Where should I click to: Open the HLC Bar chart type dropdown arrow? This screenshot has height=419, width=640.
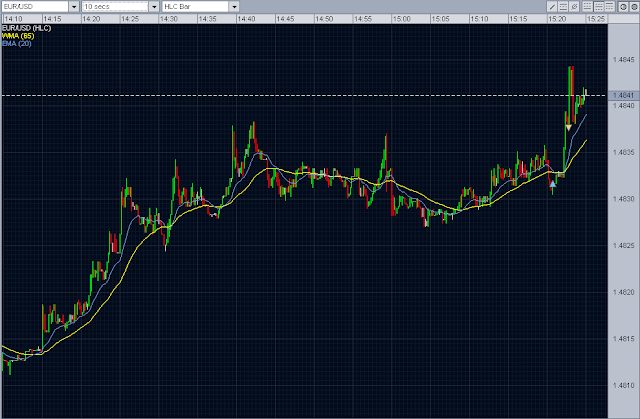[x=234, y=7]
